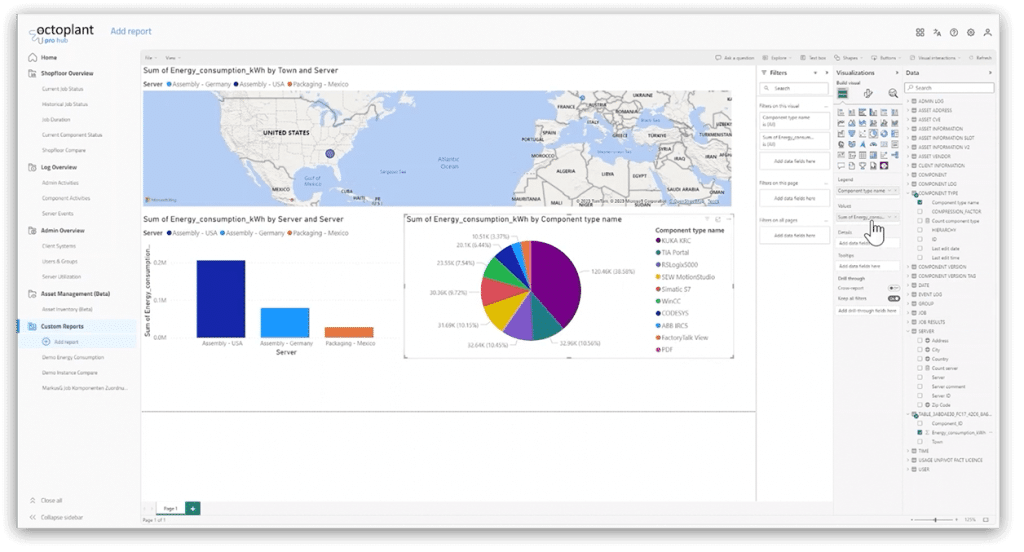Switch to the Page 1 tab
The width and height of the screenshot is (1024, 552).
[x=170, y=508]
